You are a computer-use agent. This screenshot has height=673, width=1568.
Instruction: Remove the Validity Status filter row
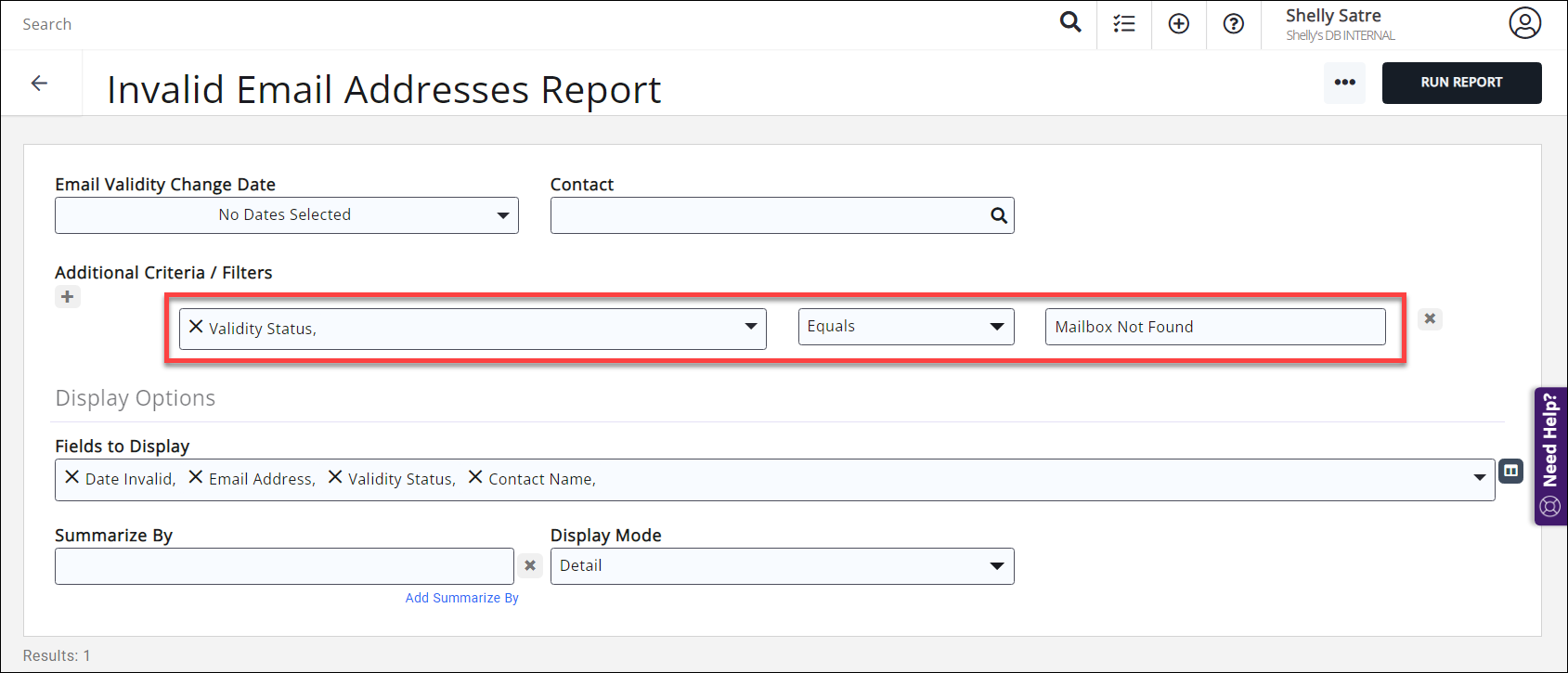pyautogui.click(x=1430, y=319)
